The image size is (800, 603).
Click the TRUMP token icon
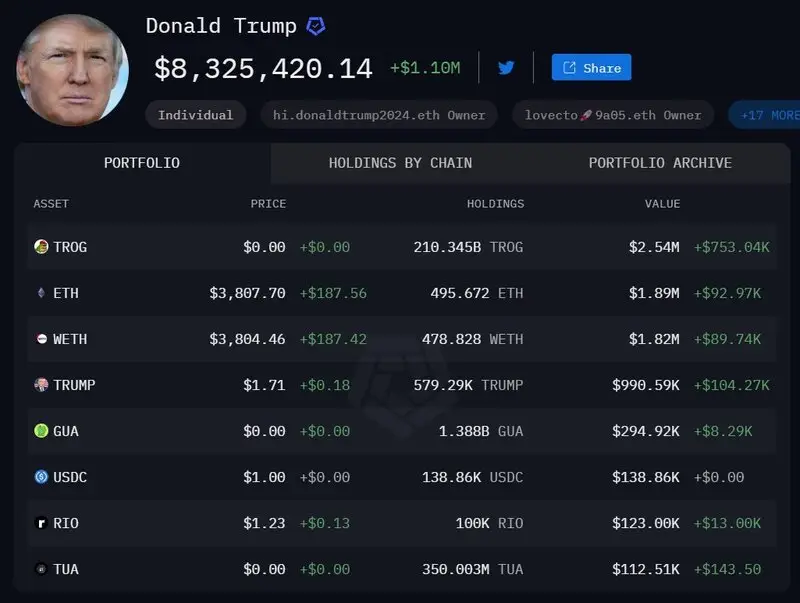[41, 385]
